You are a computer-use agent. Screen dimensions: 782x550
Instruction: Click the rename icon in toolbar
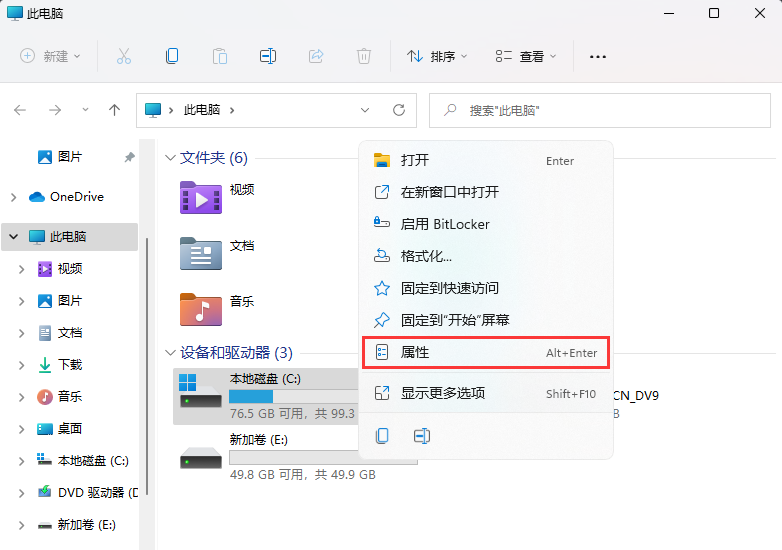tap(267, 56)
